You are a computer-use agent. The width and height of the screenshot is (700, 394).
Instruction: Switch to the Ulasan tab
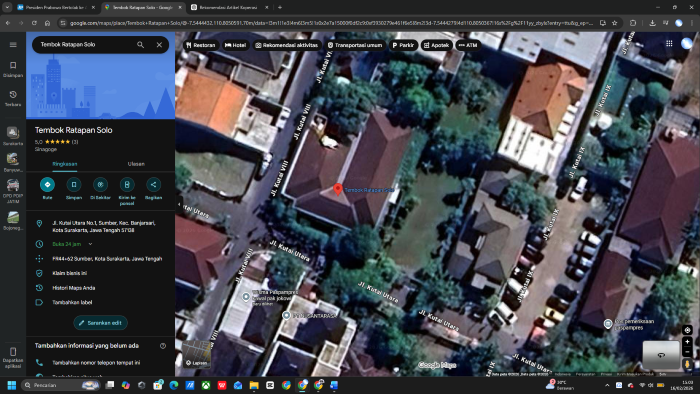point(136,164)
